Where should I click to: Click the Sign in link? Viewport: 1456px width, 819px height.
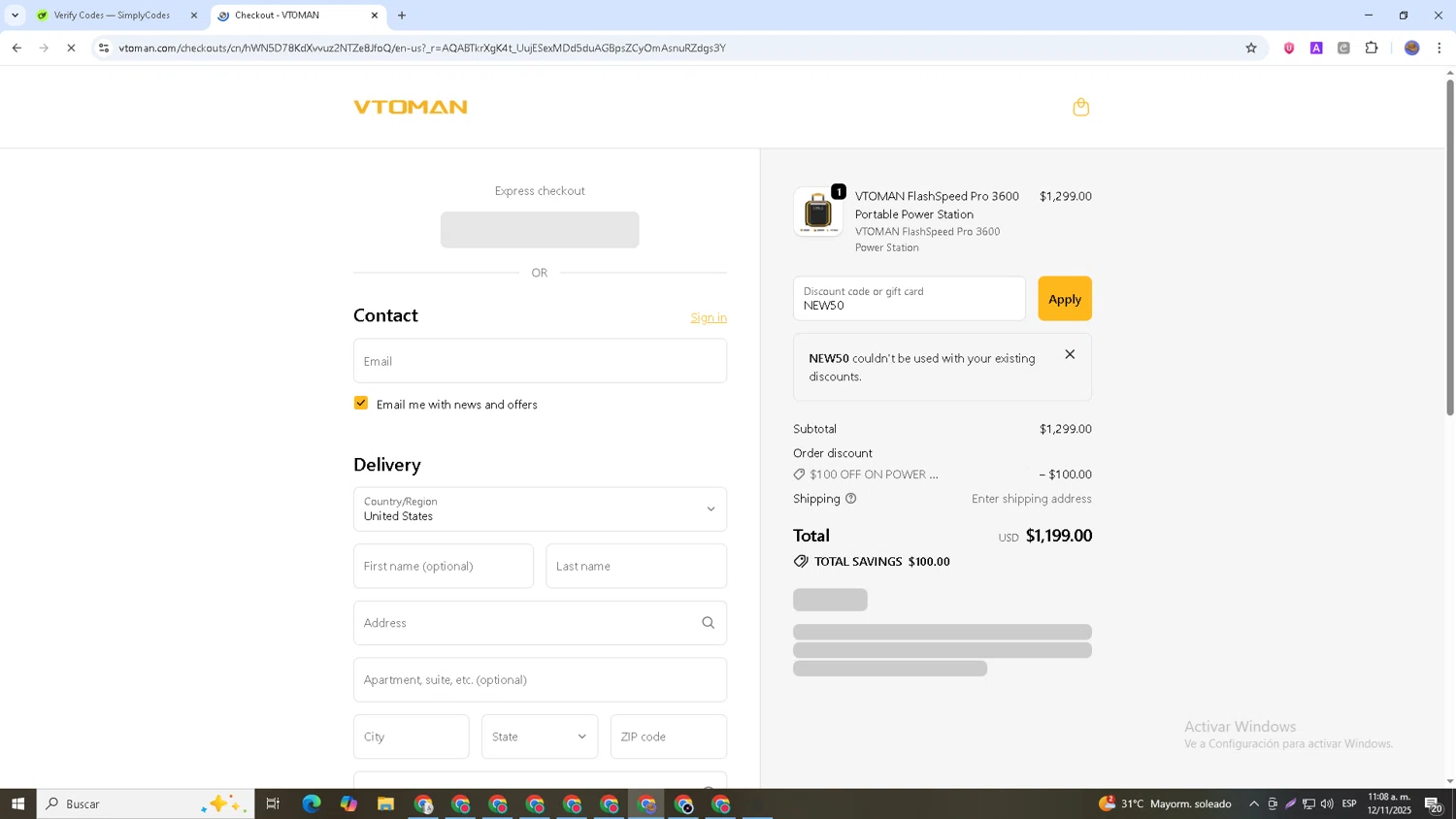(x=709, y=318)
